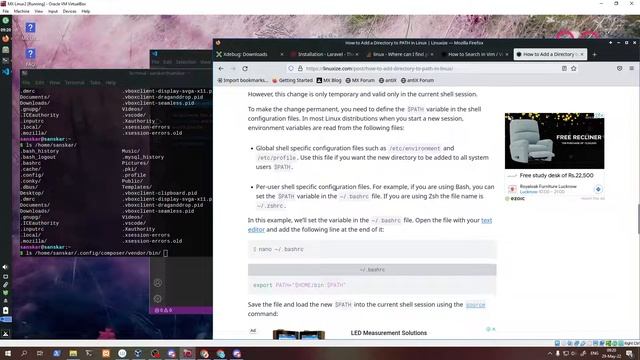The width and height of the screenshot is (640, 360).
Task: Open the Terminal window's Tabs menu
Action: pyautogui.click(x=95, y=83)
